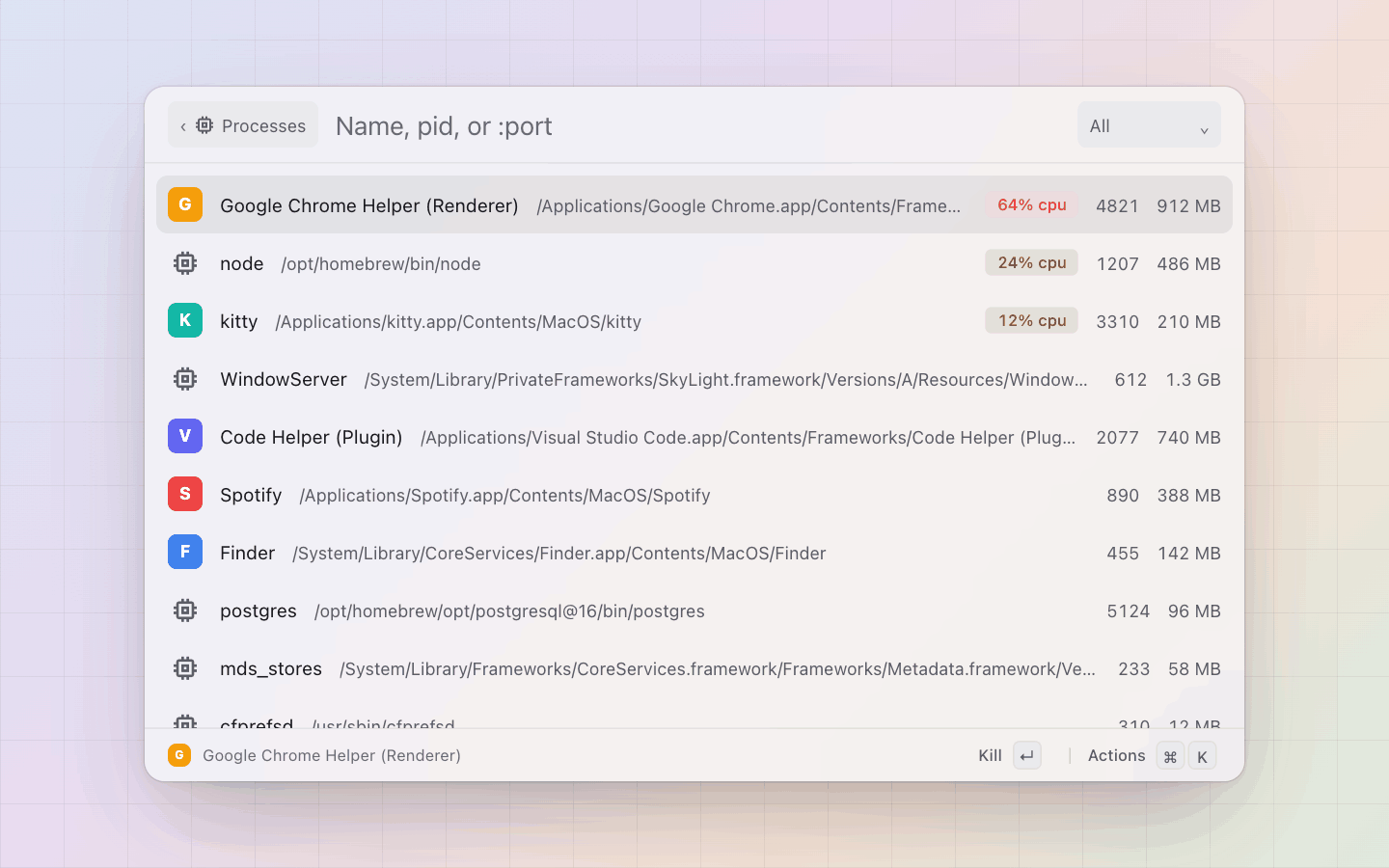Select the mds_stores process name
The height and width of the screenshot is (868, 1389).
click(271, 668)
